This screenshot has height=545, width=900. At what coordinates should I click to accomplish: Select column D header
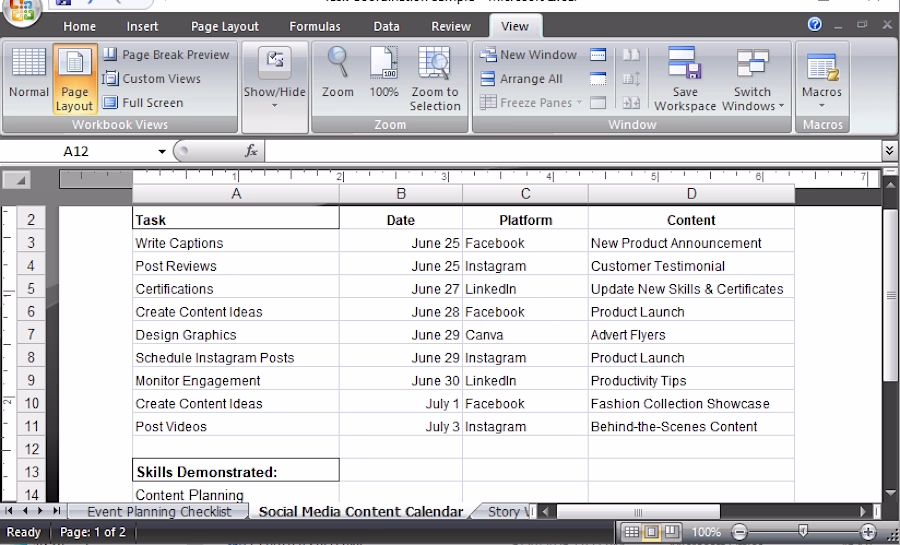click(x=691, y=194)
